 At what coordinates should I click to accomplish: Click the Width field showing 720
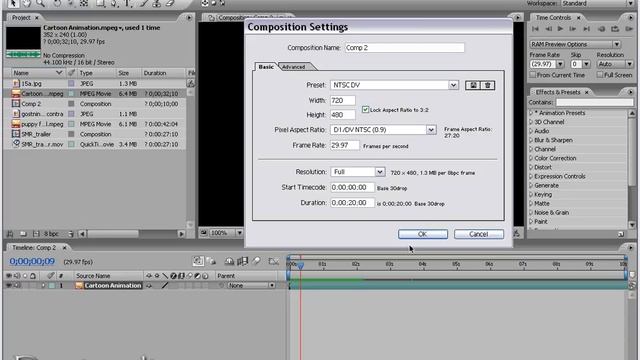coord(343,100)
